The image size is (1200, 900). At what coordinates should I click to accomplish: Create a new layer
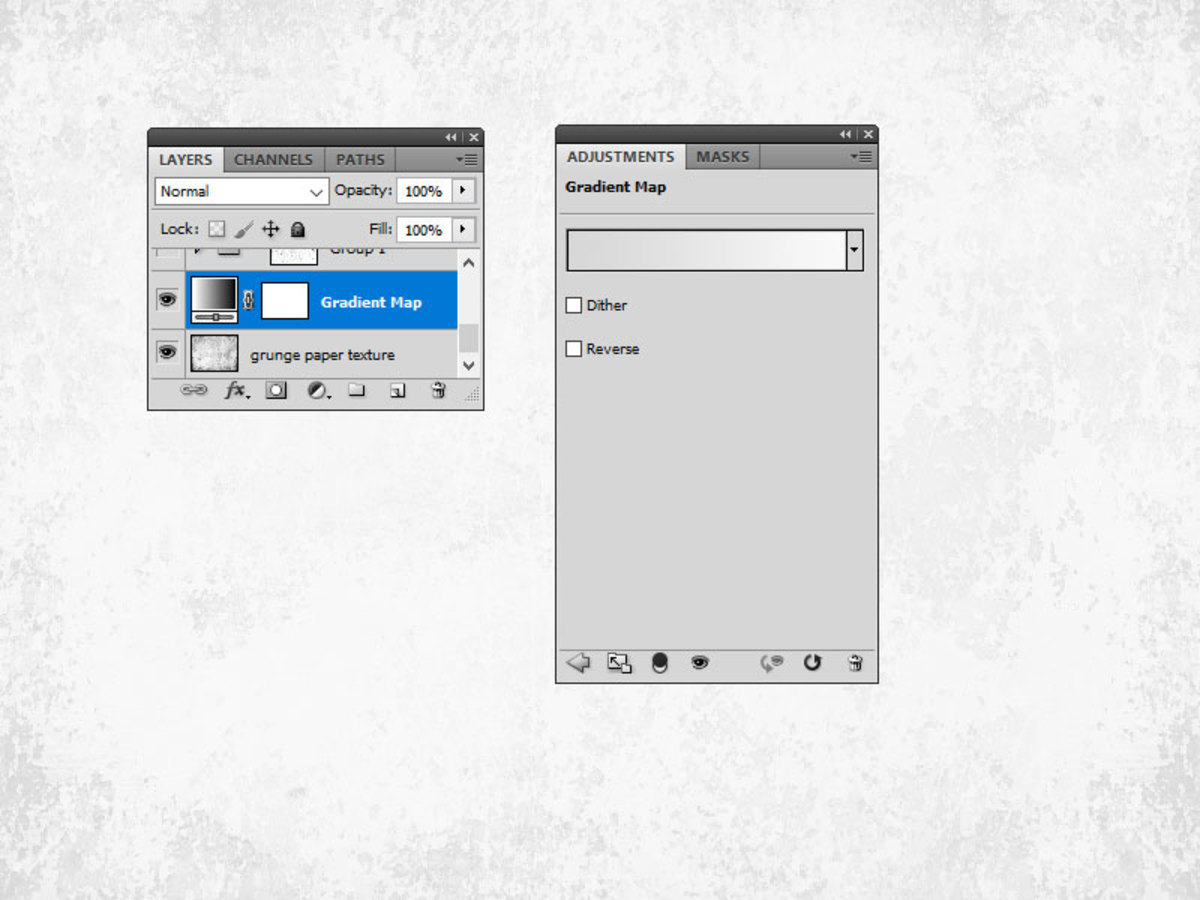pos(397,390)
